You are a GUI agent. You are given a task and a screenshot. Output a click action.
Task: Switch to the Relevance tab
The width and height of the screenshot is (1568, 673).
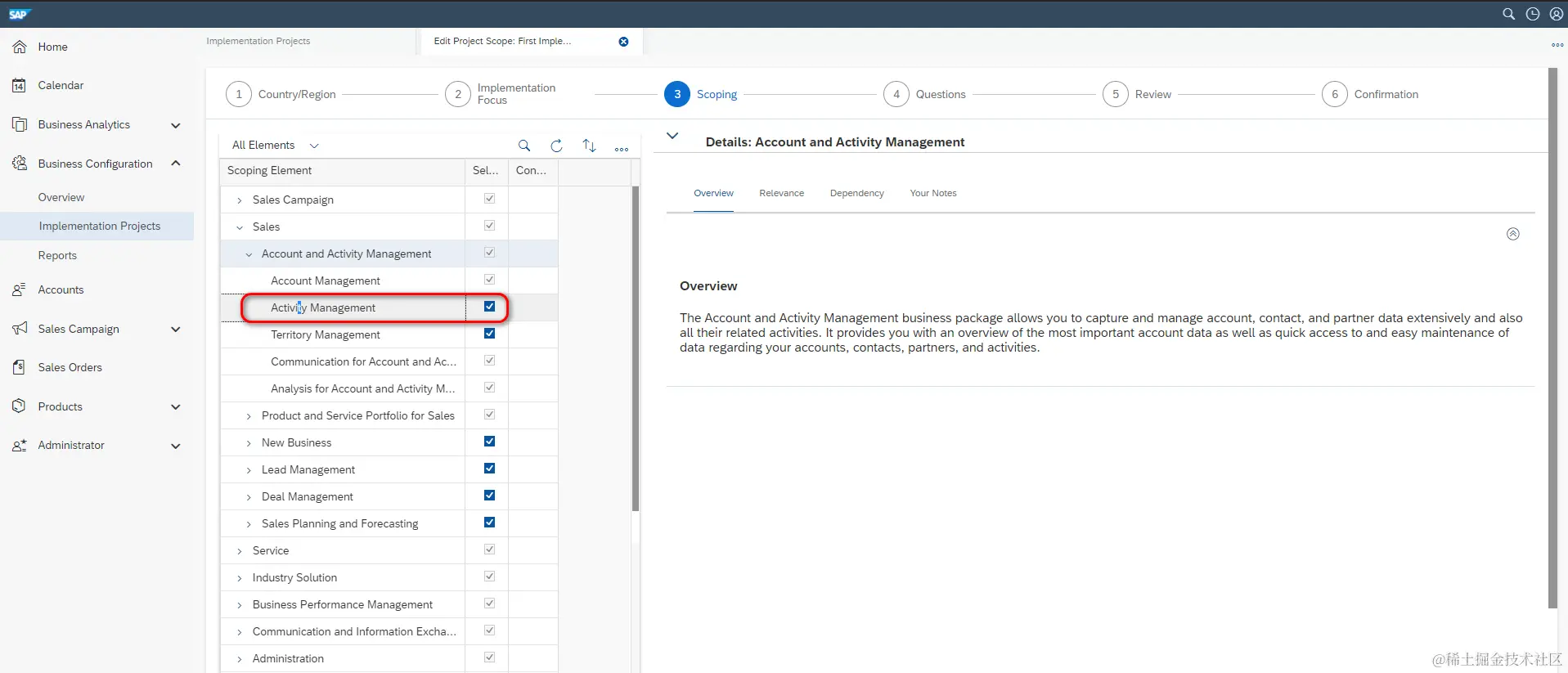[781, 193]
